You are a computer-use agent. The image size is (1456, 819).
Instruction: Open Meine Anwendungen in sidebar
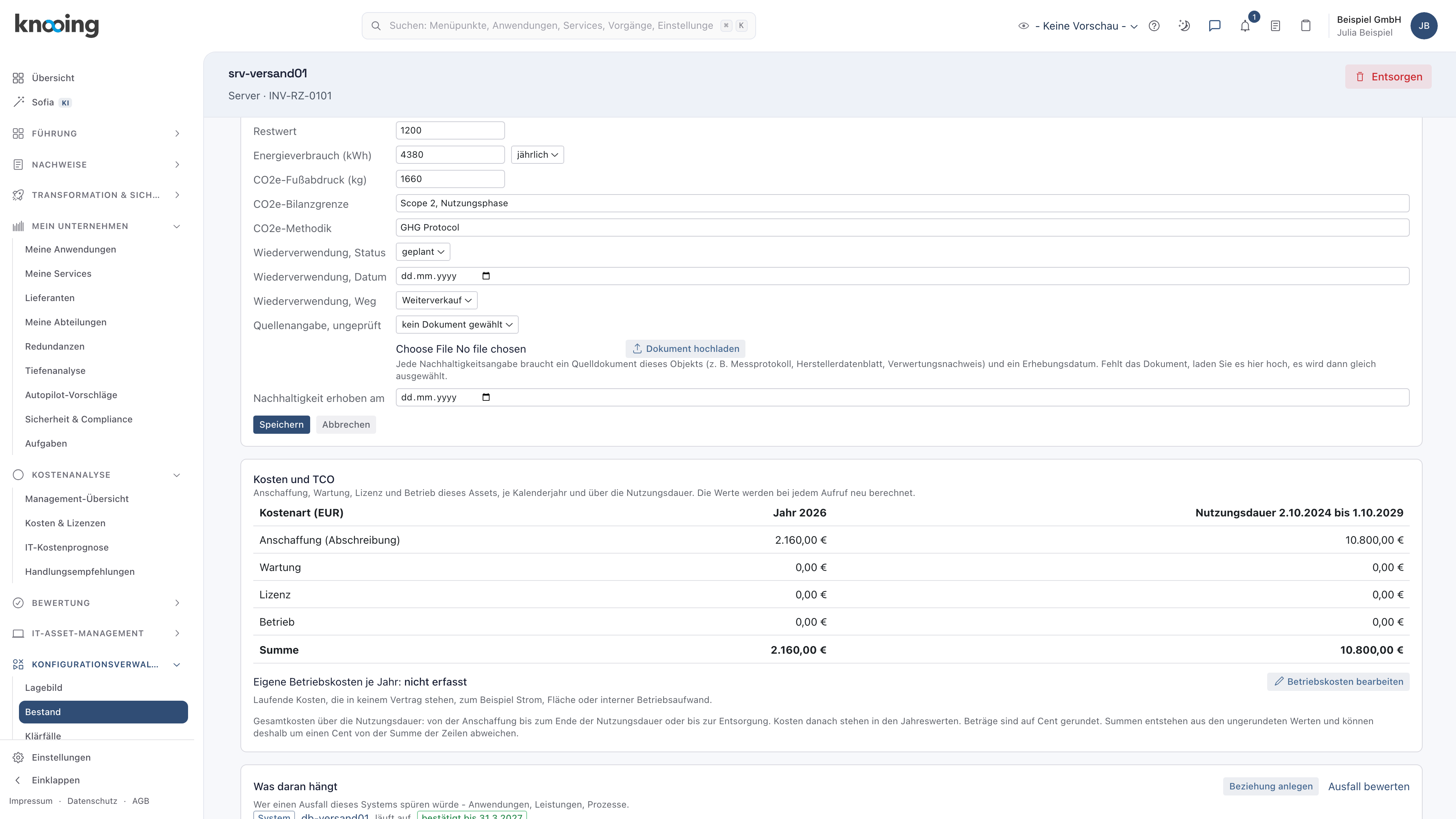(x=71, y=249)
